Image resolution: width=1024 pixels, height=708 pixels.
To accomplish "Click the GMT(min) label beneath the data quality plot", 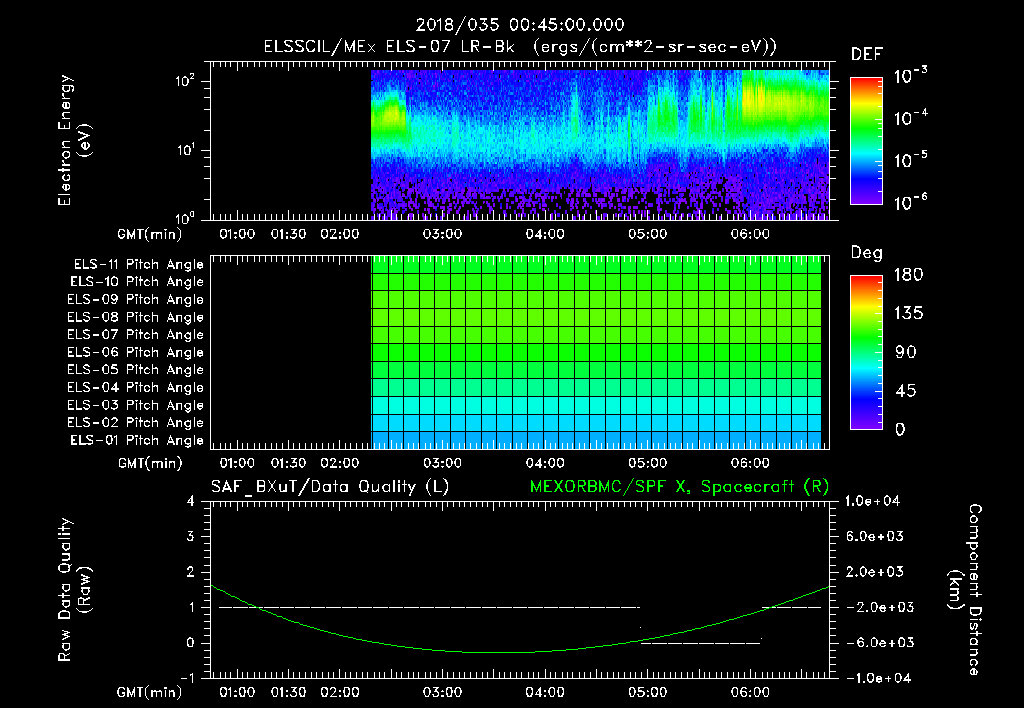I will tap(150, 692).
